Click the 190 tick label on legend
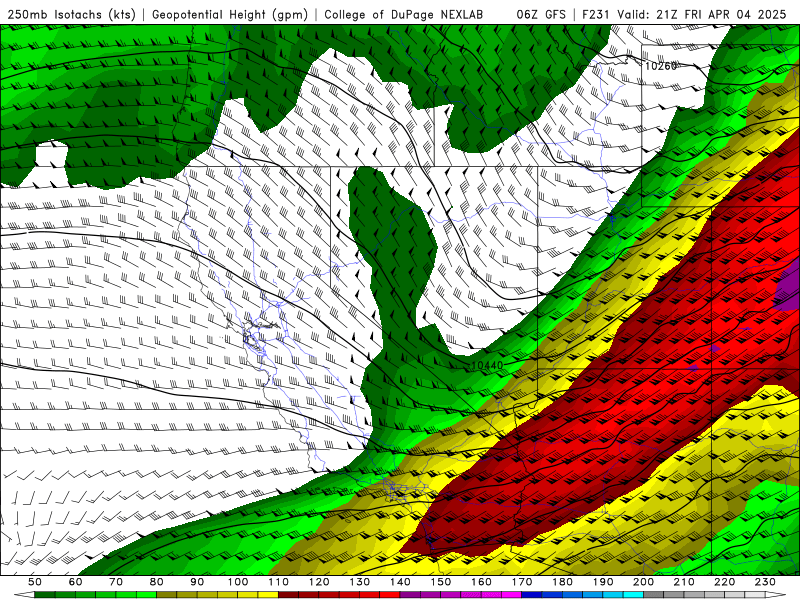 (x=603, y=582)
